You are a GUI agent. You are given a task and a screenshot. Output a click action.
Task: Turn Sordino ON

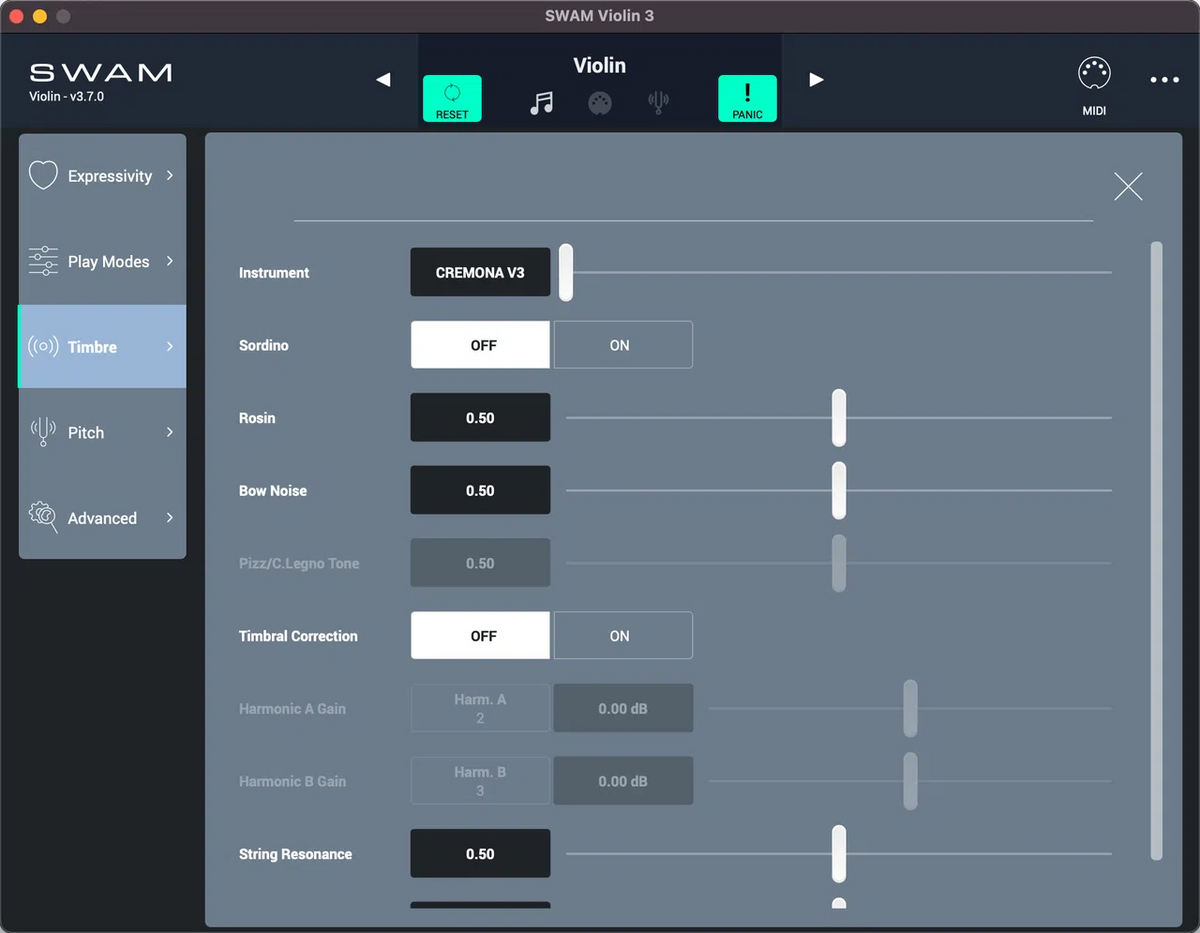point(622,344)
